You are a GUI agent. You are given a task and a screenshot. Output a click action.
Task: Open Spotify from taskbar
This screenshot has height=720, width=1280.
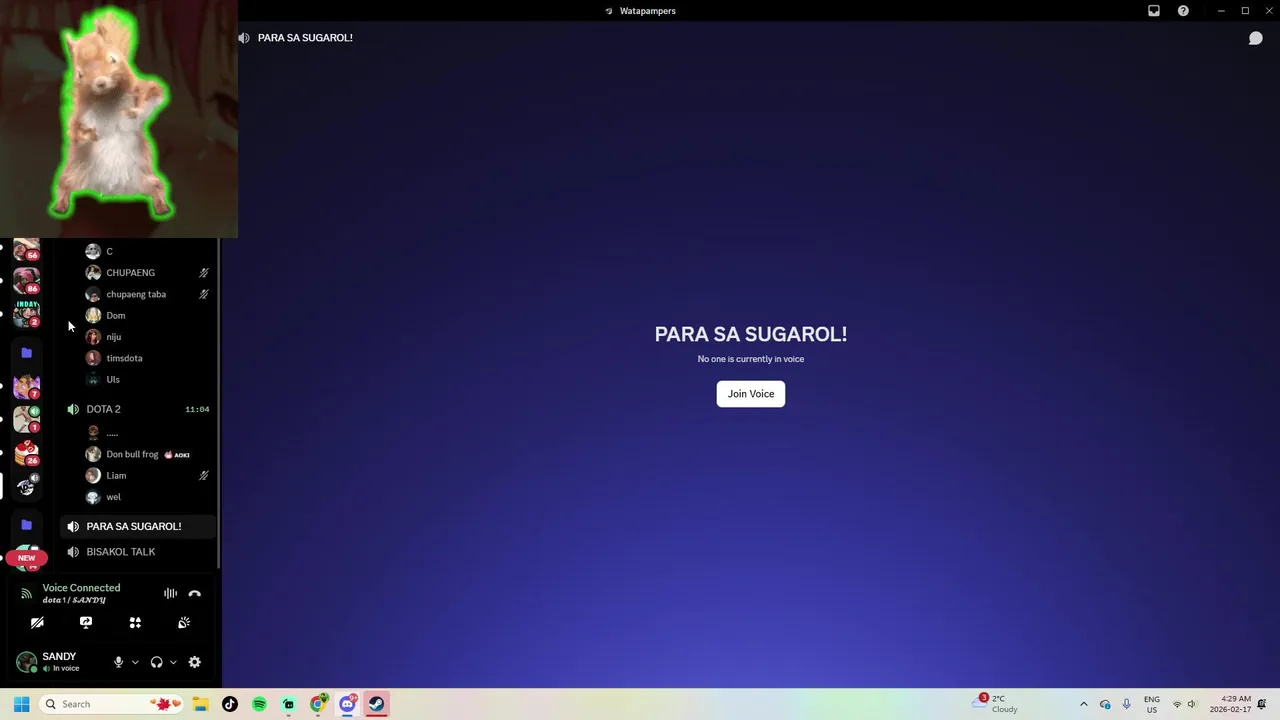click(x=259, y=704)
